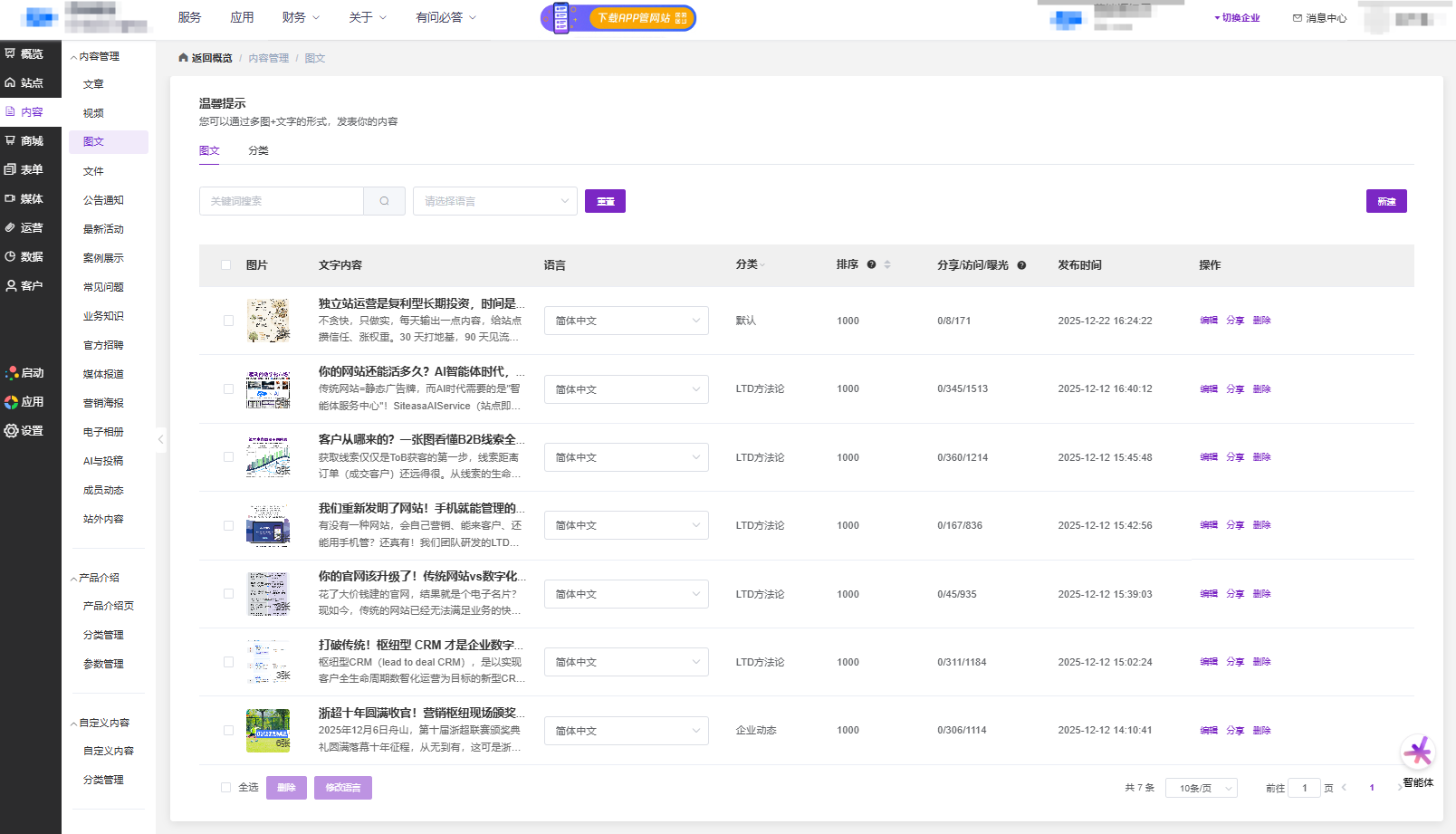Open 数据 in the left sidebar
This screenshot has width=1456, height=834.
[31, 257]
